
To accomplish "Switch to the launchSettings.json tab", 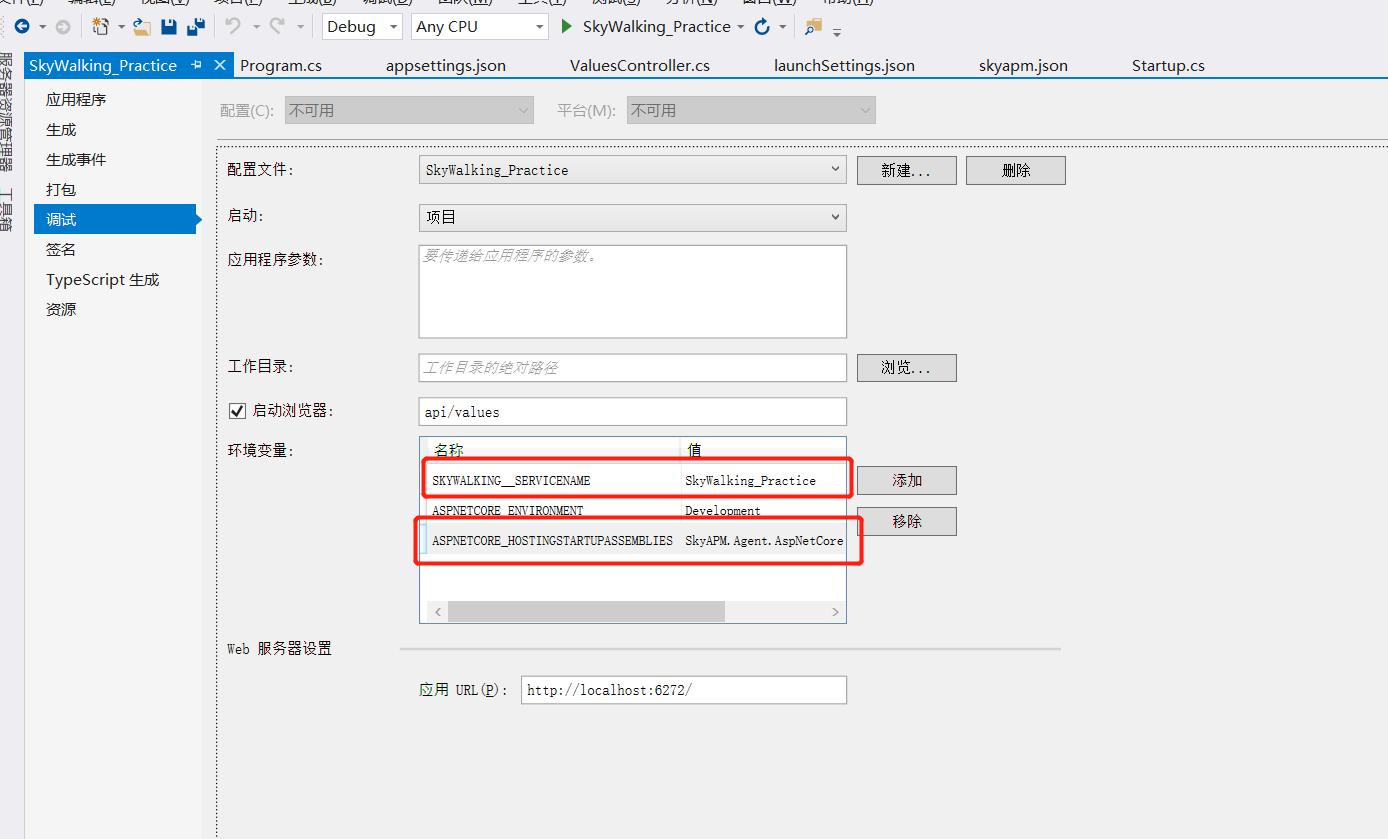I will click(x=844, y=66).
